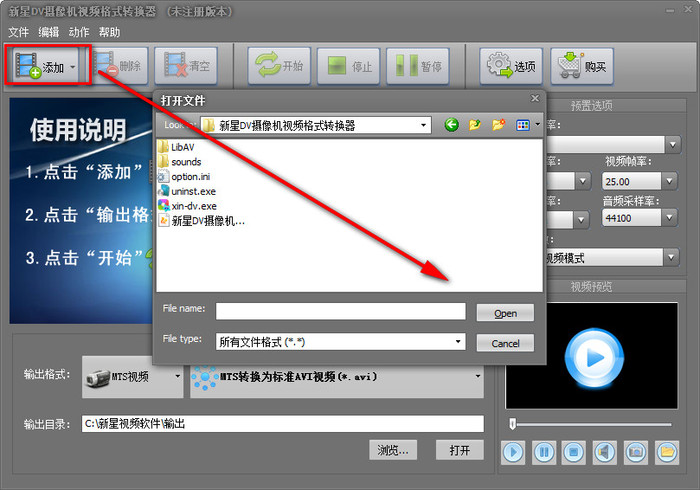Open 选项 (Options) settings
Screen dimensions: 700x490
[x=511, y=66]
